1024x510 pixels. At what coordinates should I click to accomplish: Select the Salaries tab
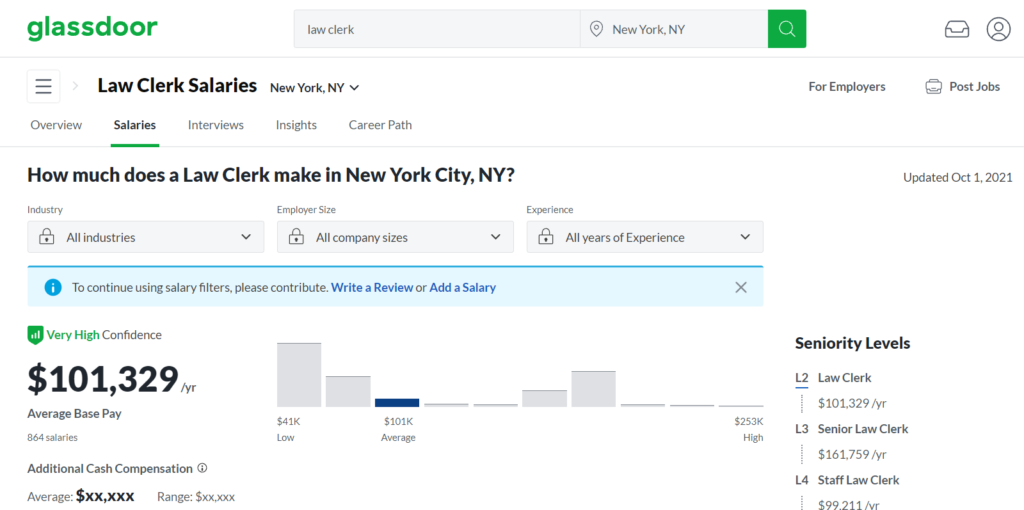pyautogui.click(x=135, y=125)
